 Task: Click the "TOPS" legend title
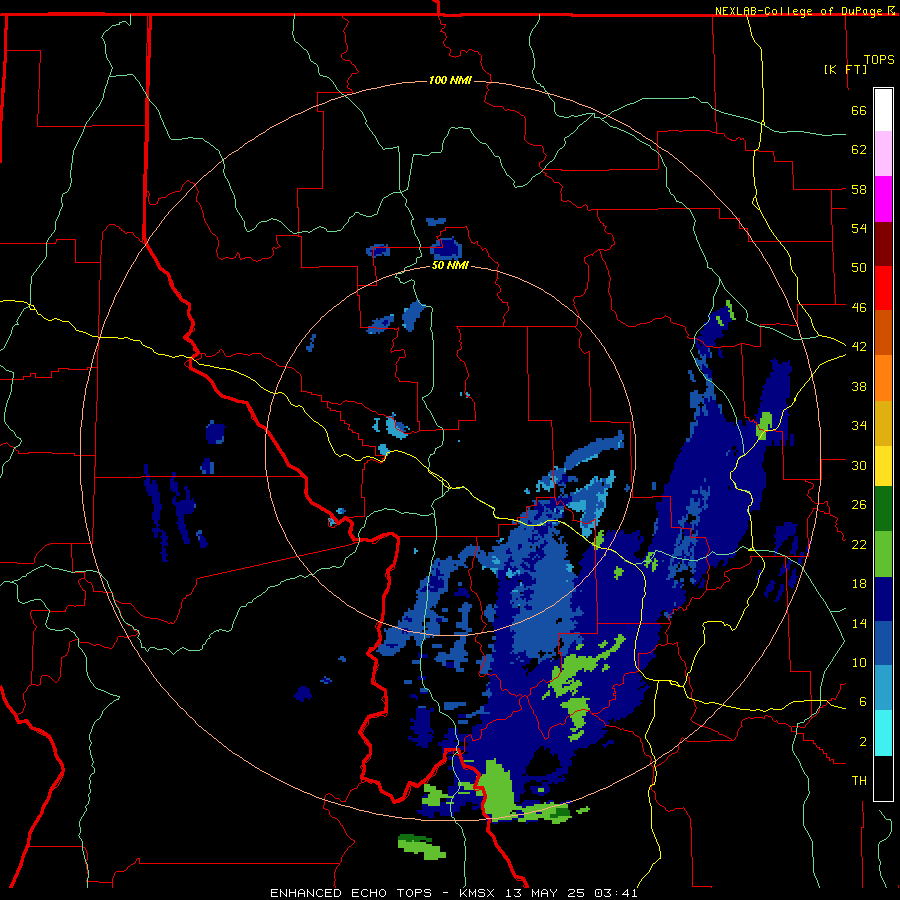point(879,60)
